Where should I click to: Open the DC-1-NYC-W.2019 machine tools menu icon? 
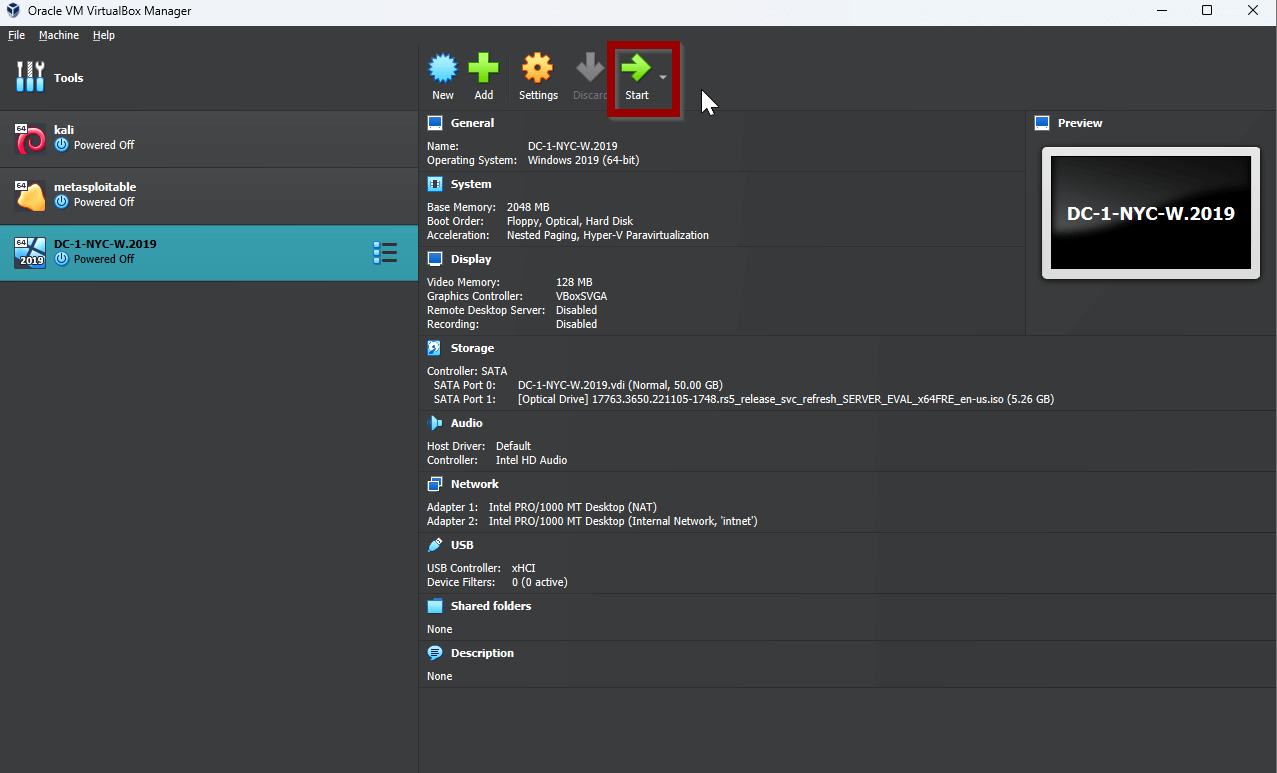[x=385, y=253]
